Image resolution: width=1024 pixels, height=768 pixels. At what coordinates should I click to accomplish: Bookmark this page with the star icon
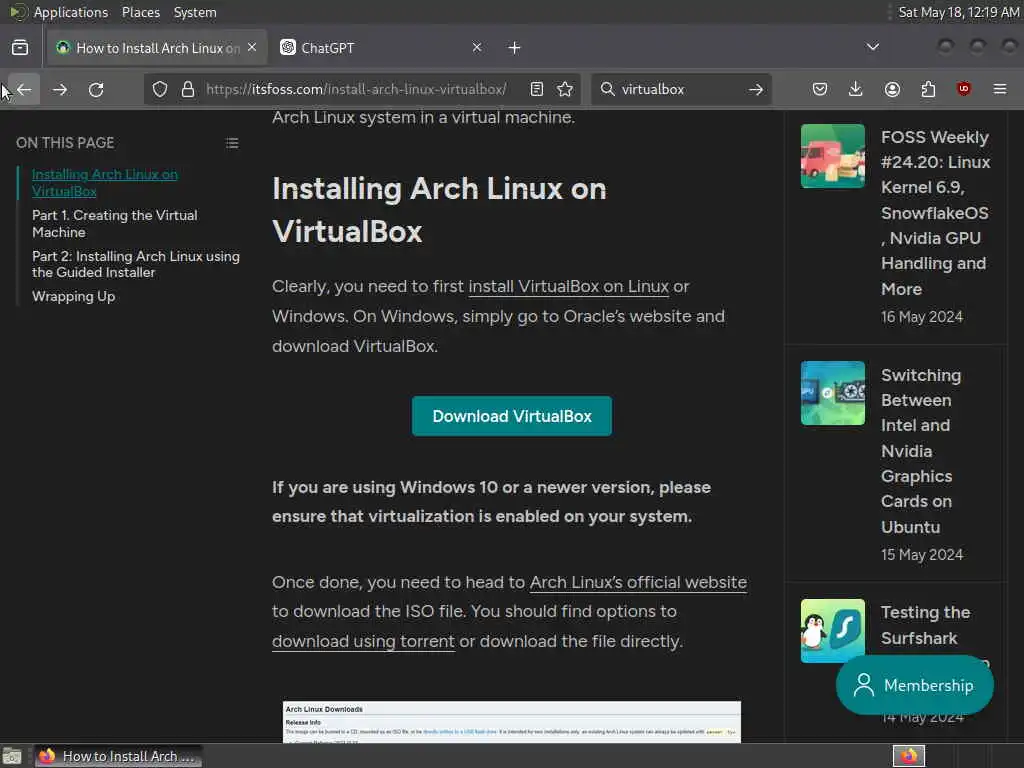[565, 89]
